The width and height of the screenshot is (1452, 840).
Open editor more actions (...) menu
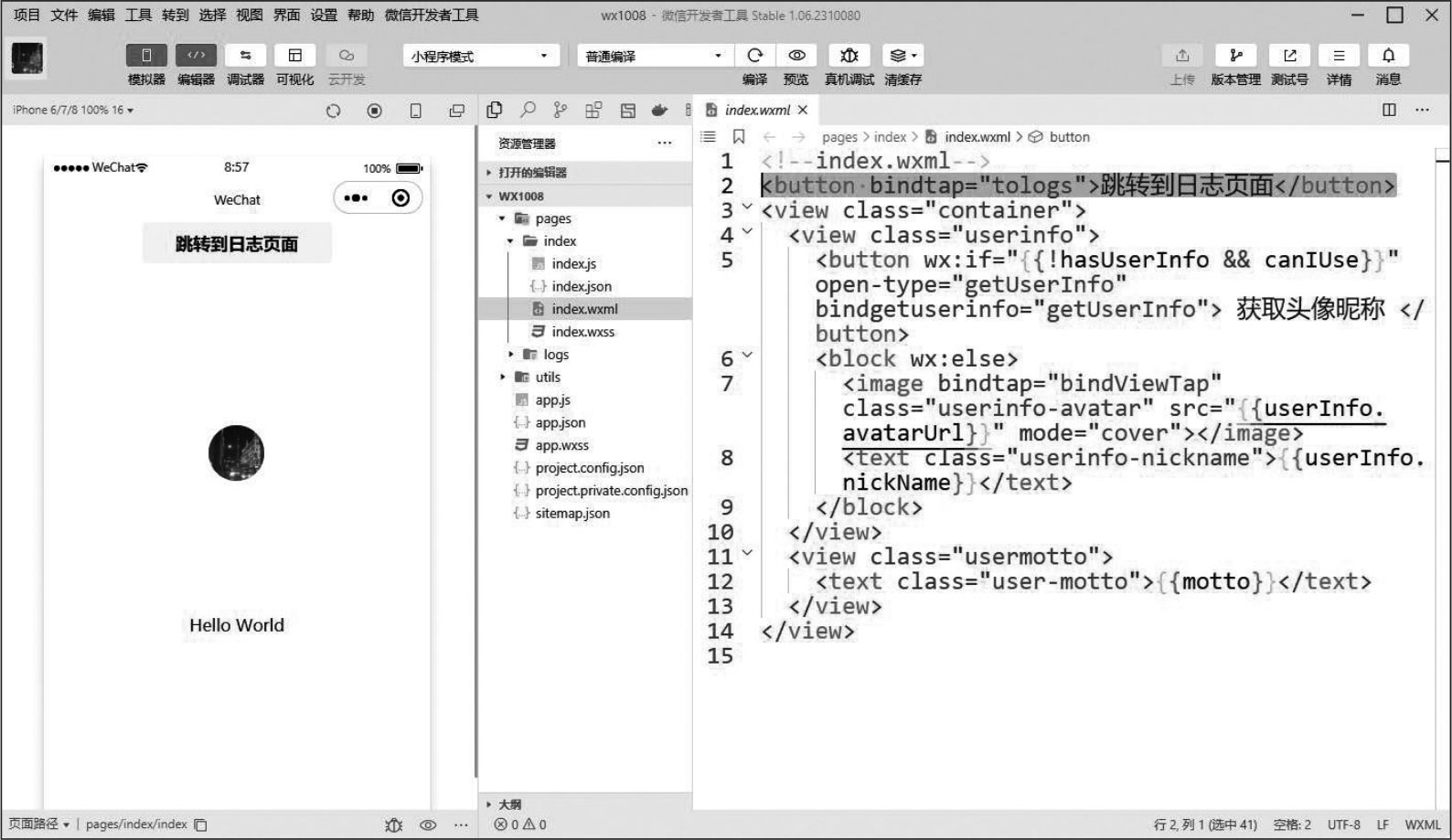pos(1422,110)
